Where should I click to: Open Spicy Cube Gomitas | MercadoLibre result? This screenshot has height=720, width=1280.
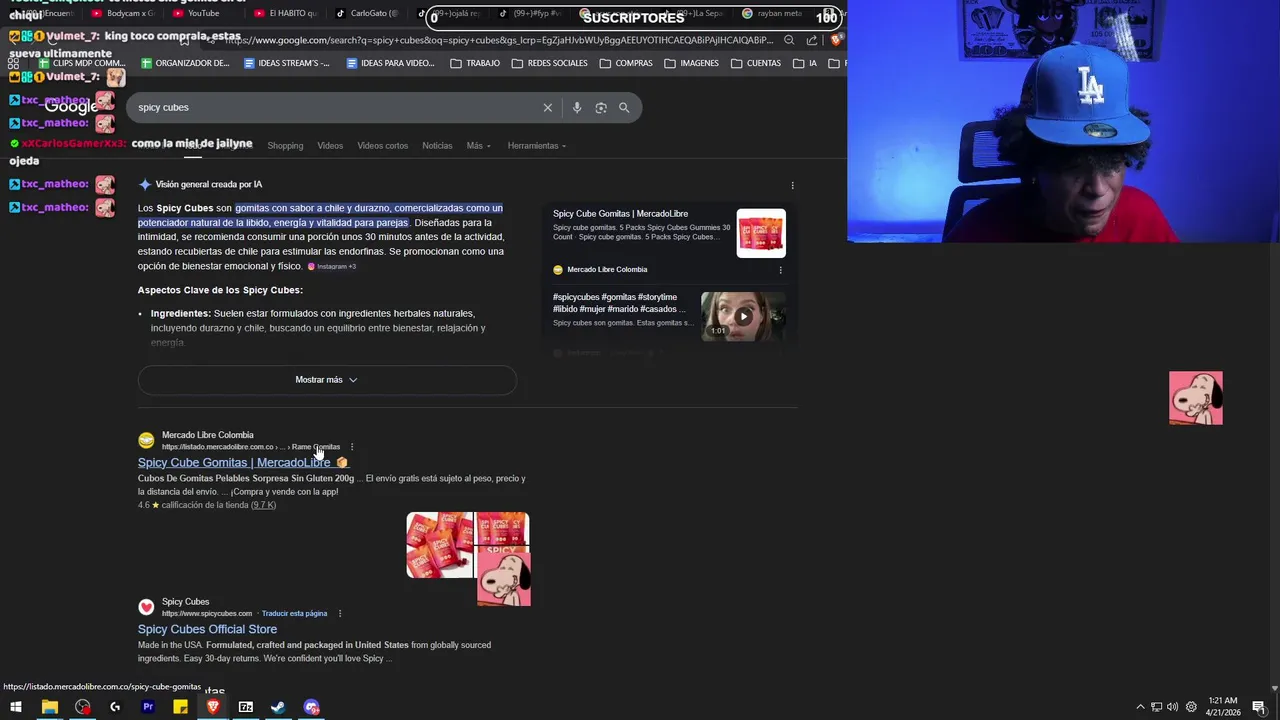tap(234, 463)
